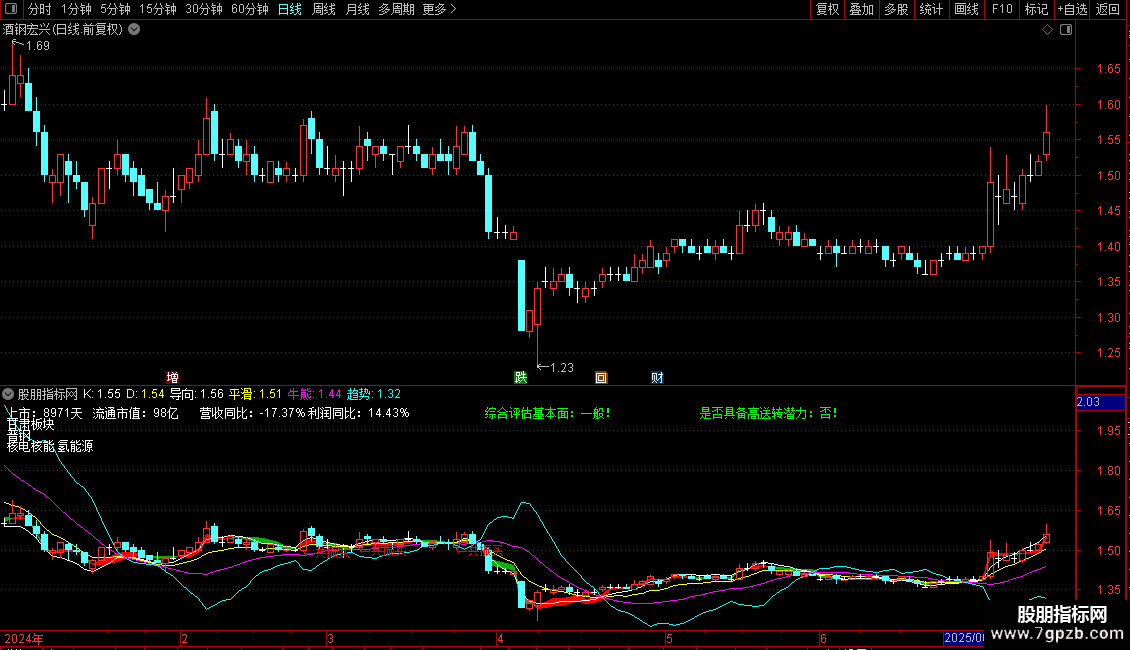
Task: Click the blue 财 event marker
Action: click(x=657, y=377)
